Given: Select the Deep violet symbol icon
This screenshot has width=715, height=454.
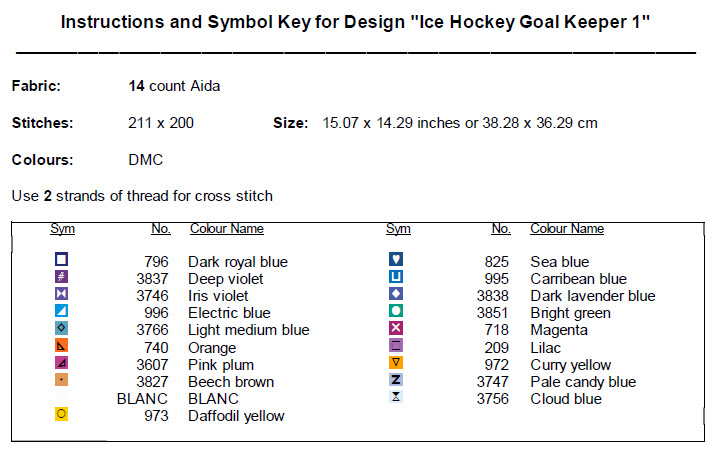Looking at the screenshot, I should (62, 277).
